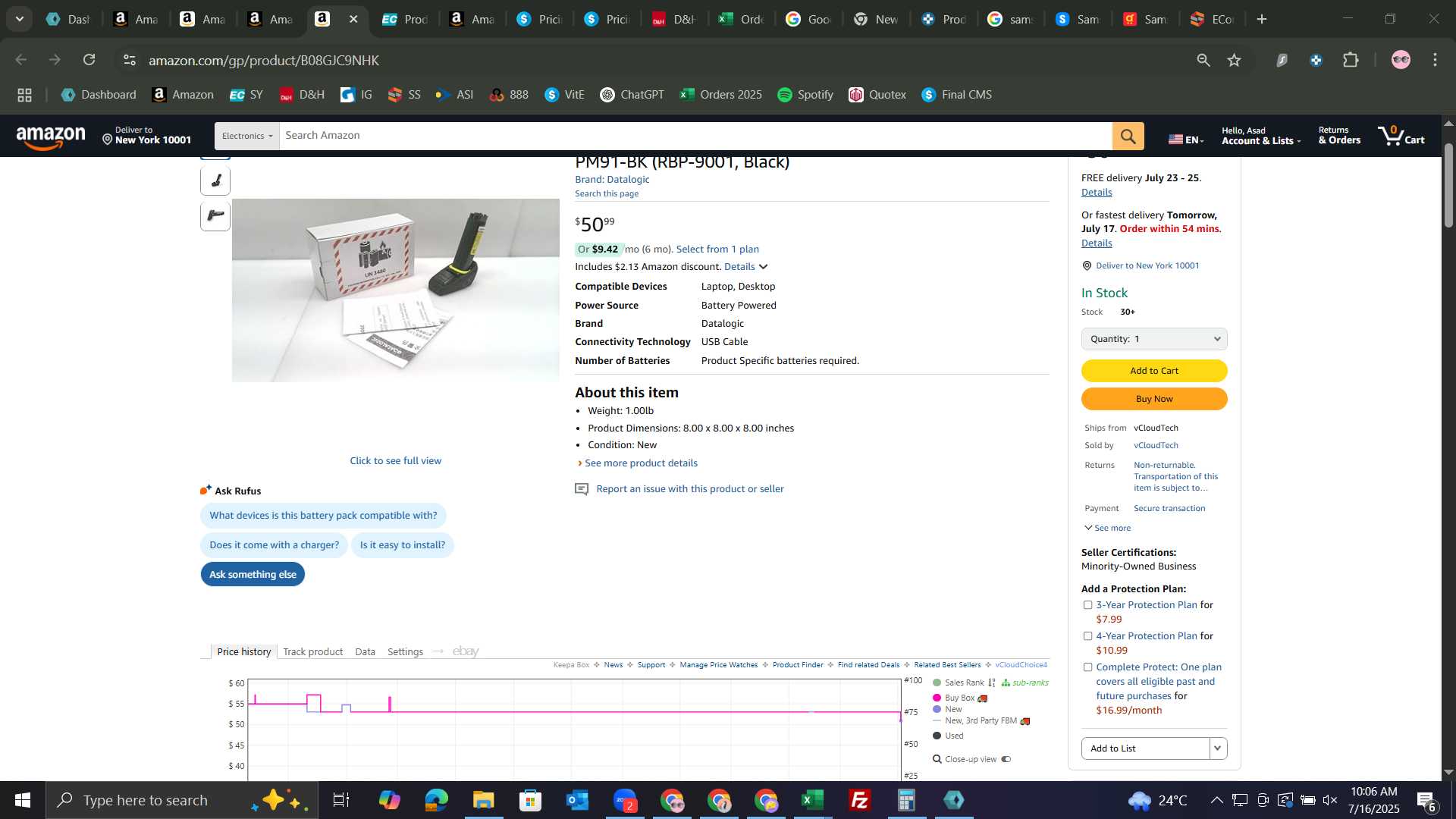
Task: Open Outlook from the taskbar
Action: pos(577,800)
